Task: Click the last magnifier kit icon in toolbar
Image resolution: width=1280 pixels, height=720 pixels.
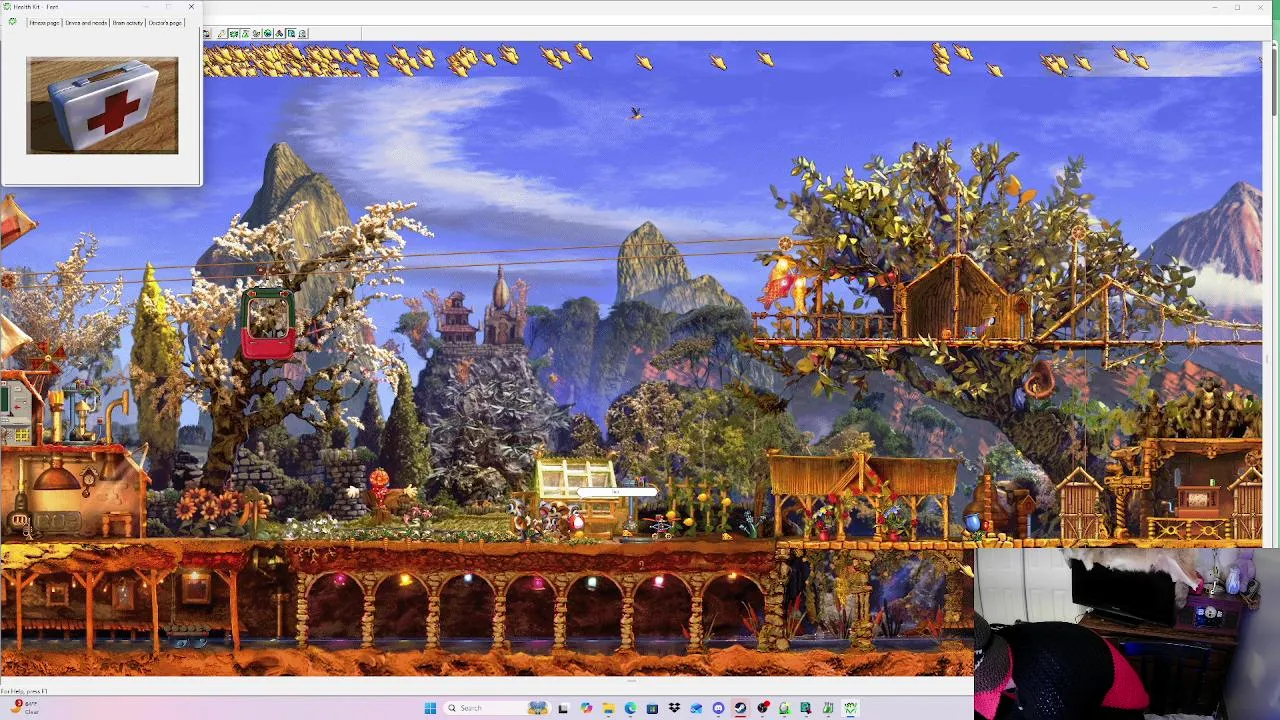Action: point(302,34)
